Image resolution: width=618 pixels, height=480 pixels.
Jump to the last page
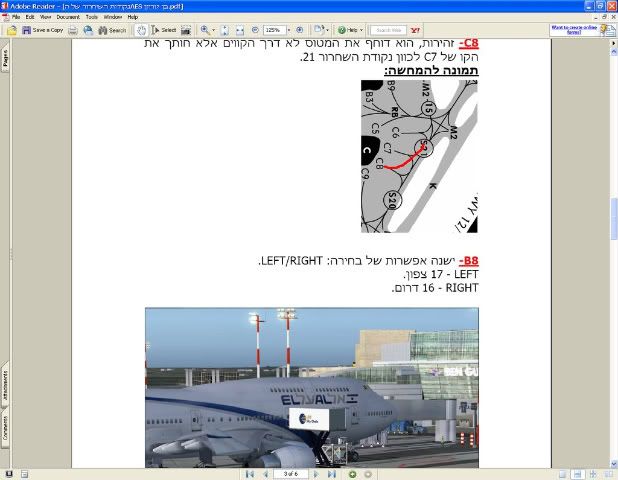[332, 473]
